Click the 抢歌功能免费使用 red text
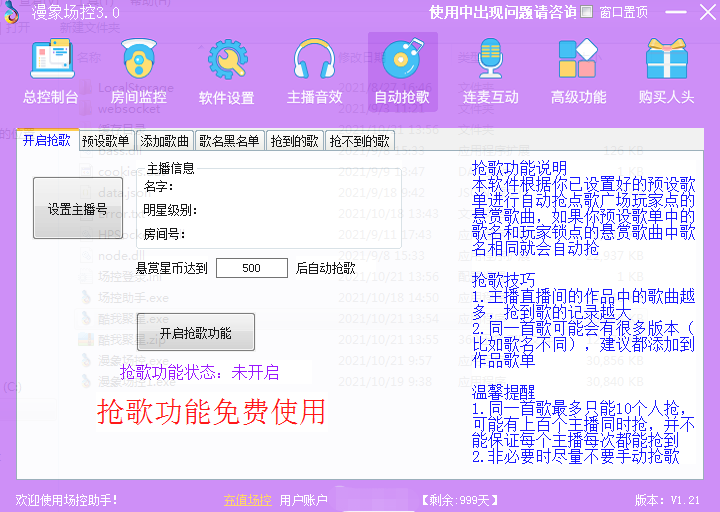The height and width of the screenshot is (512, 720). (x=211, y=411)
